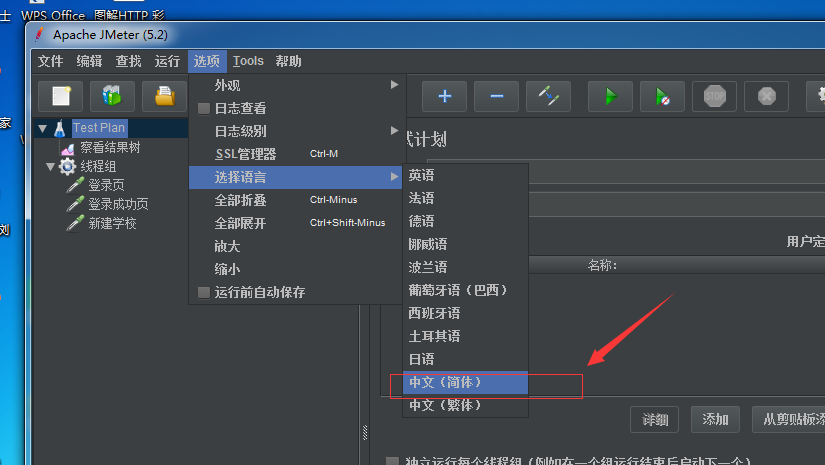Choose 波兰语 language
Viewport: 825px width, 465px height.
(x=465, y=267)
